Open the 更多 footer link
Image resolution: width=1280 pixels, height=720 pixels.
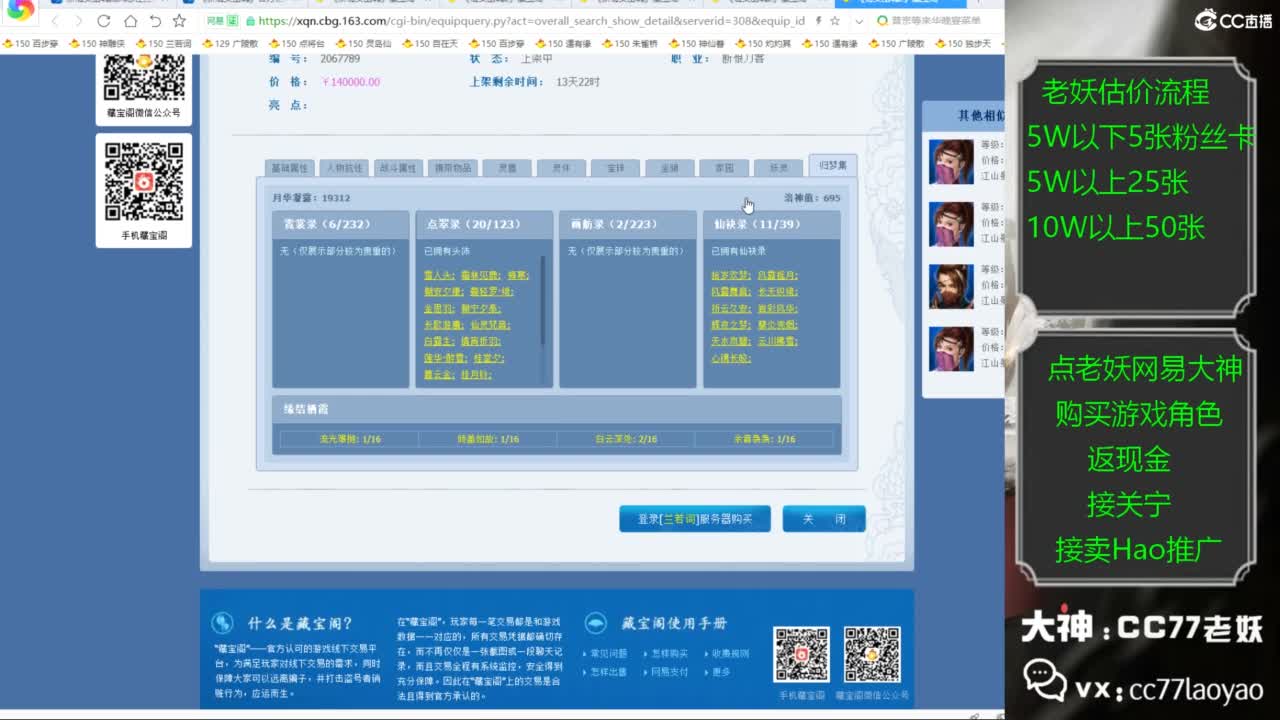(721, 672)
